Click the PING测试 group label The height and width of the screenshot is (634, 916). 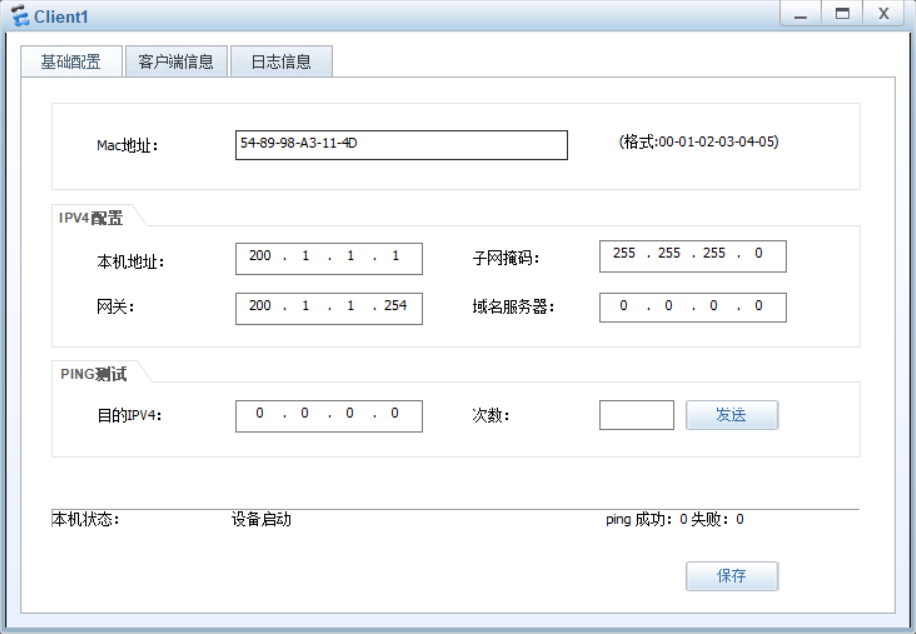(x=93, y=374)
